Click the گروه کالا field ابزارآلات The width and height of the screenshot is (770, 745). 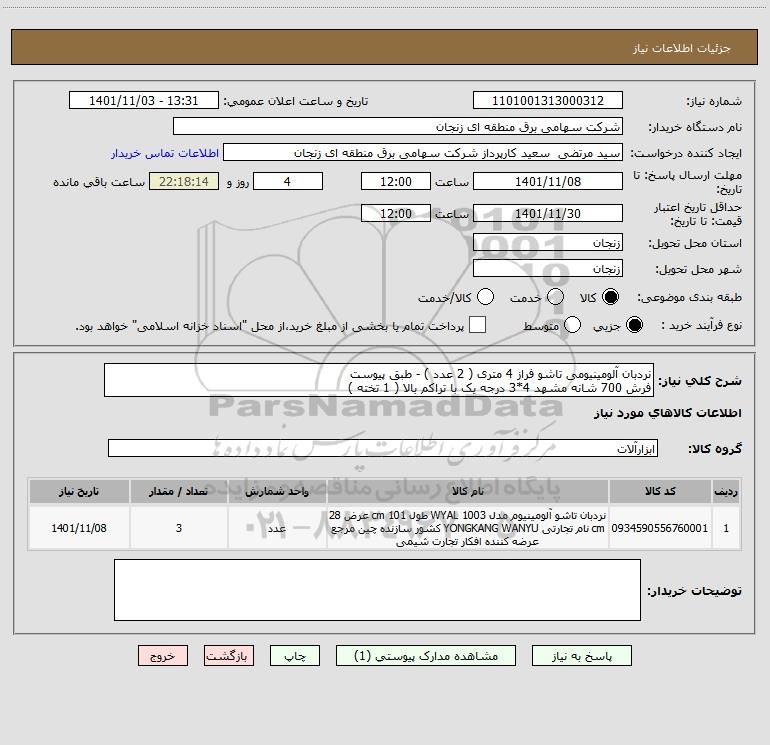point(383,448)
